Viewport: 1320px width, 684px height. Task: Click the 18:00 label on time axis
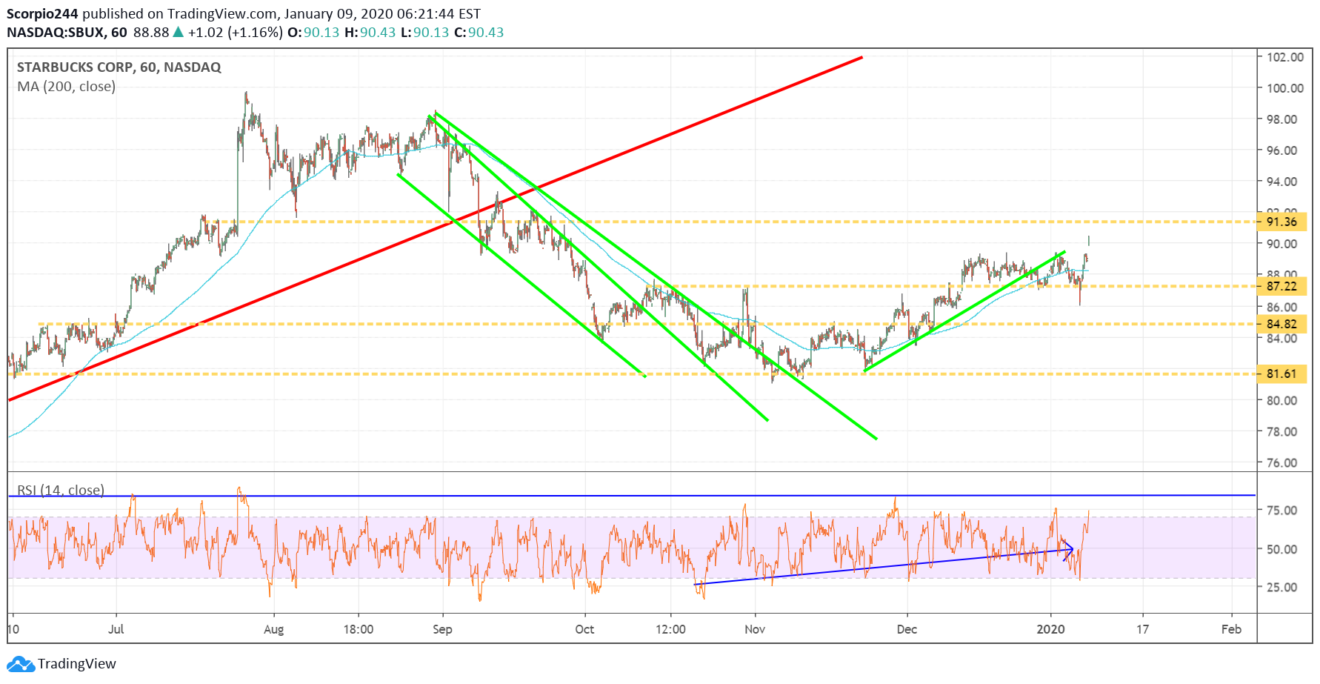coord(358,630)
